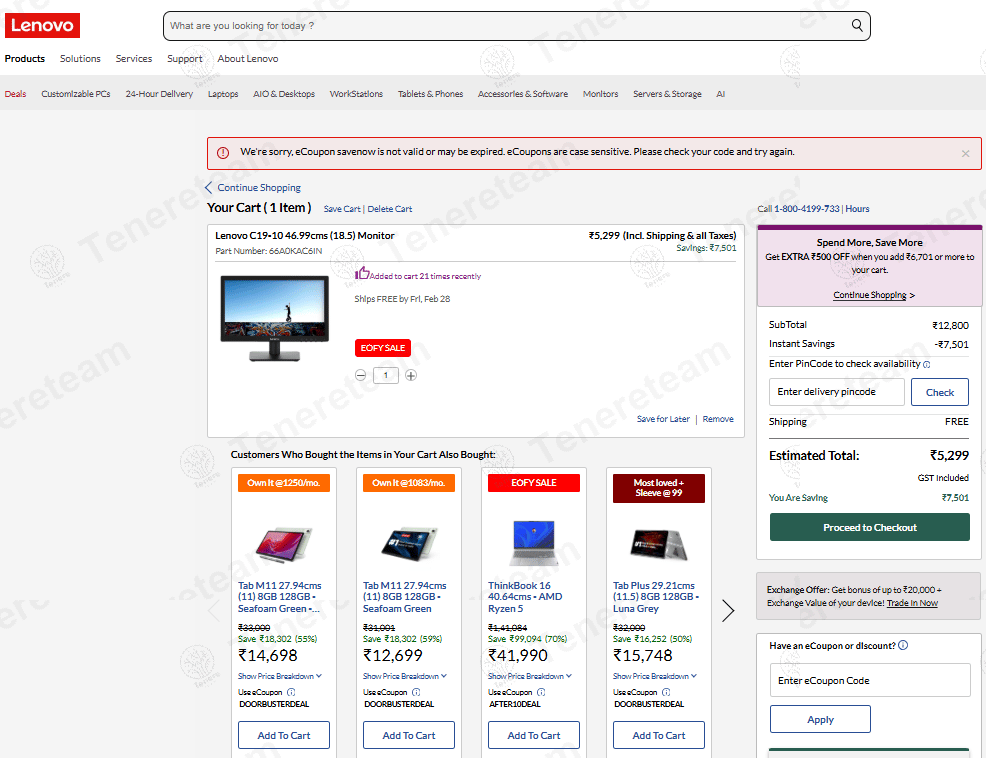986x758 pixels.
Task: Click eCoupon info icon under Tab Plus
Action: coord(666,692)
